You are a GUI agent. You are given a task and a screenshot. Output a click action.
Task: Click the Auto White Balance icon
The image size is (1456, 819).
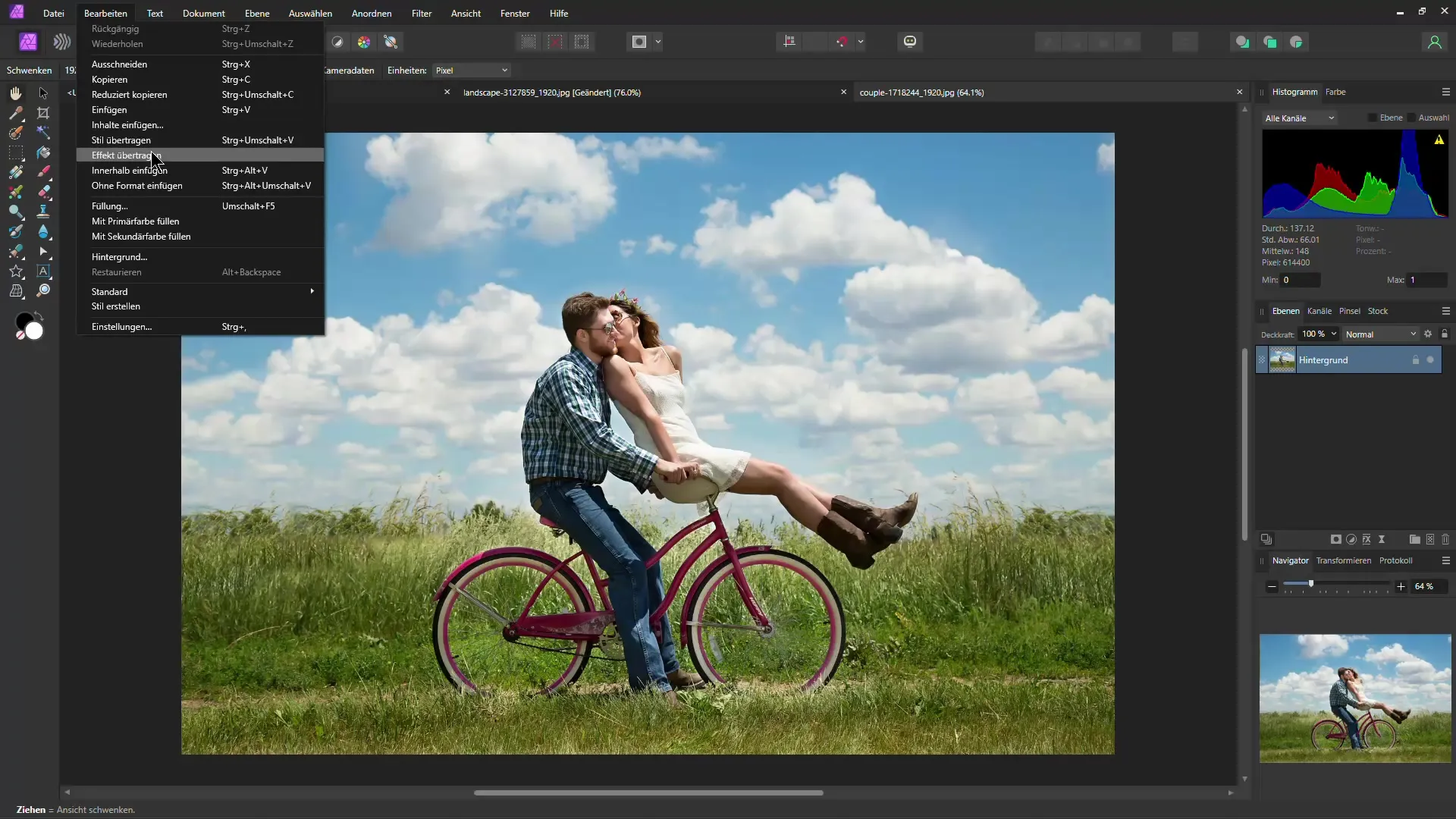pyautogui.click(x=391, y=42)
